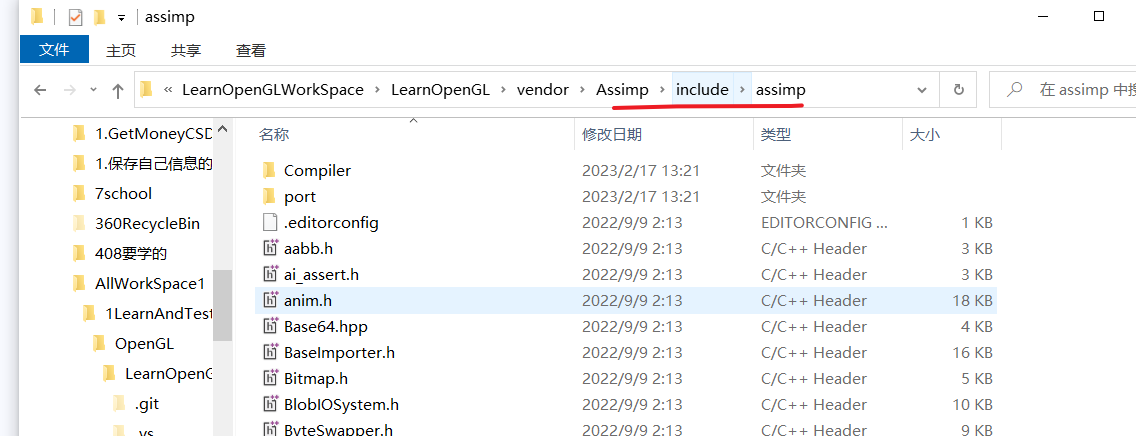Select 408要学的 folder in tree
This screenshot has width=1136, height=436.
131,253
